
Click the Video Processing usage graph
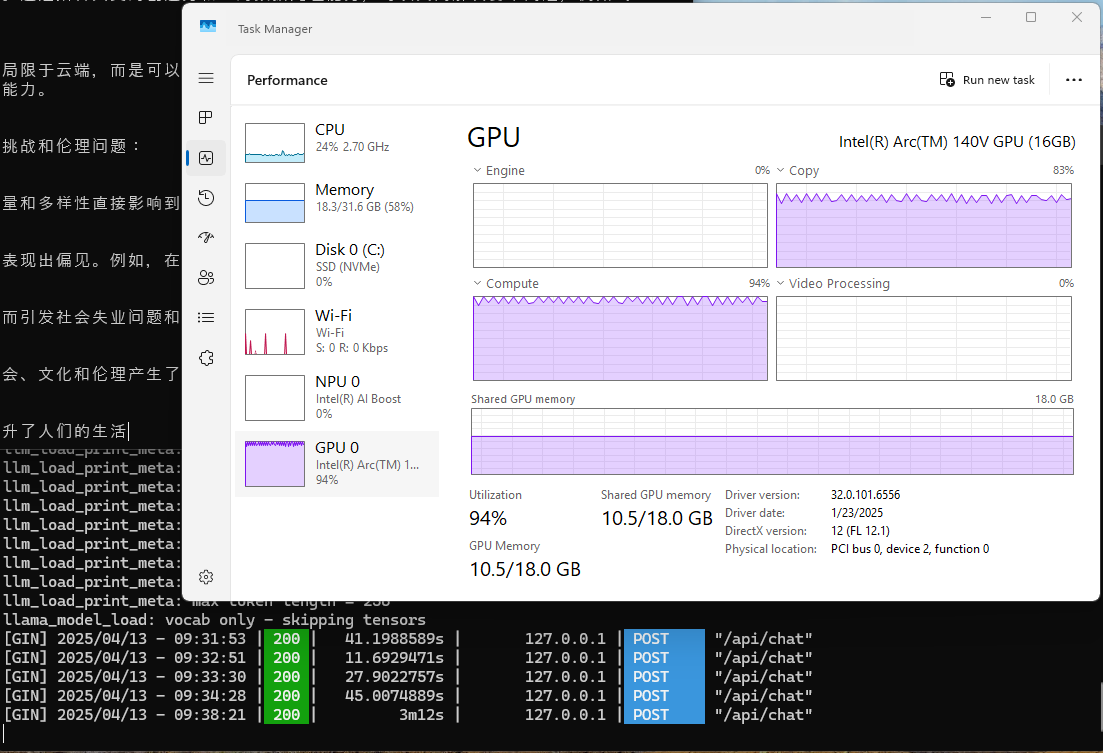924,338
